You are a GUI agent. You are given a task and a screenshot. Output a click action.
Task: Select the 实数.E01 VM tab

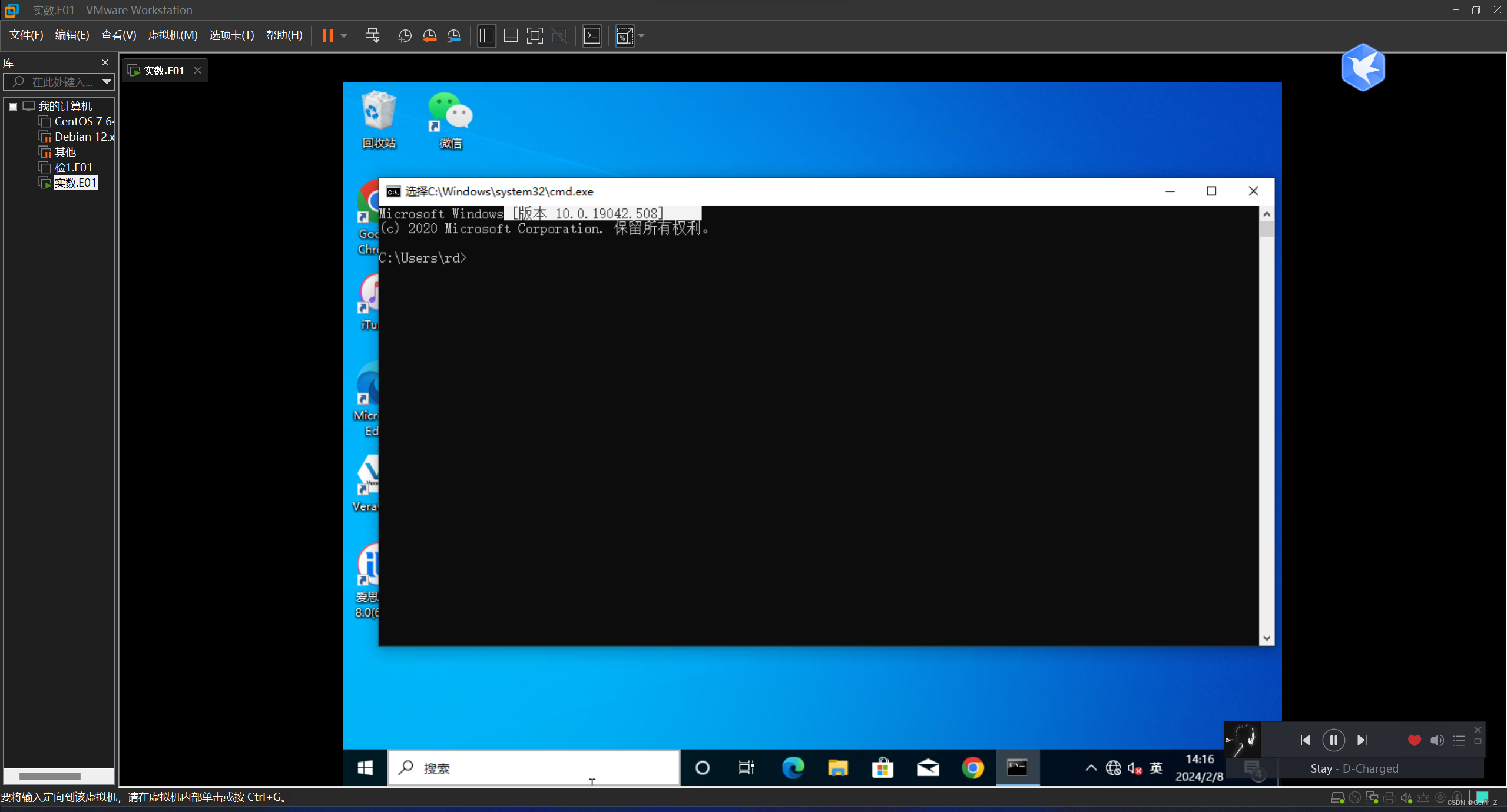coord(164,71)
